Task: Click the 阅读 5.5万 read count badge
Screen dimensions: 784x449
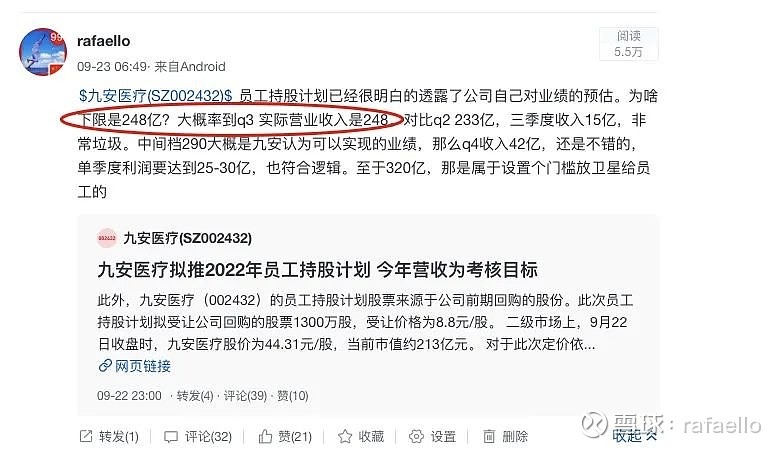Action: pyautogui.click(x=628, y=44)
